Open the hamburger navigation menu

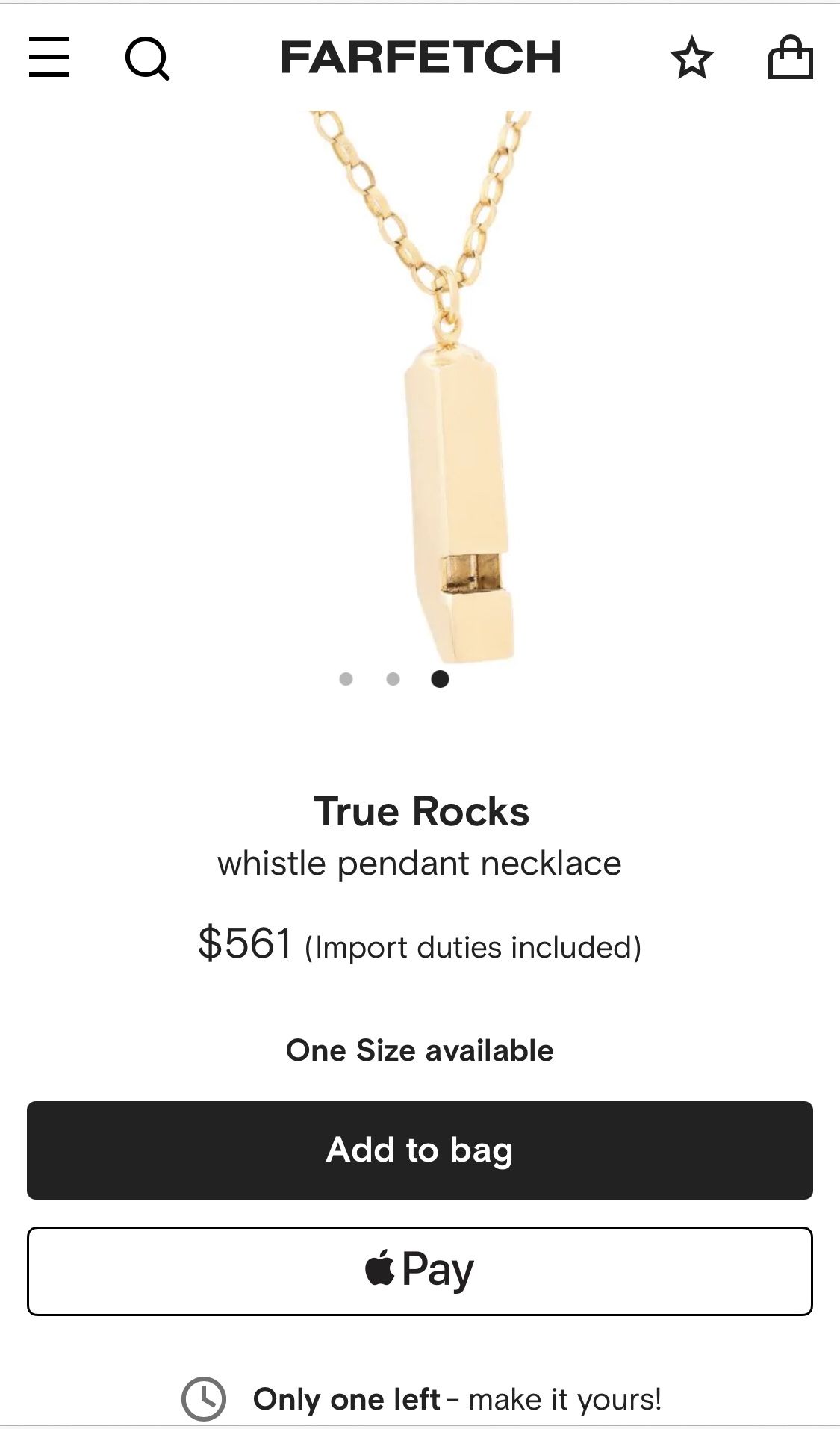pyautogui.click(x=49, y=57)
